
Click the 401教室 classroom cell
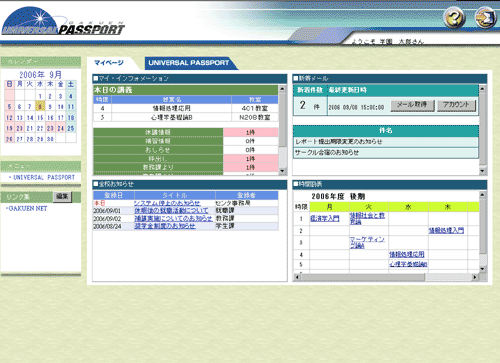[x=255, y=108]
